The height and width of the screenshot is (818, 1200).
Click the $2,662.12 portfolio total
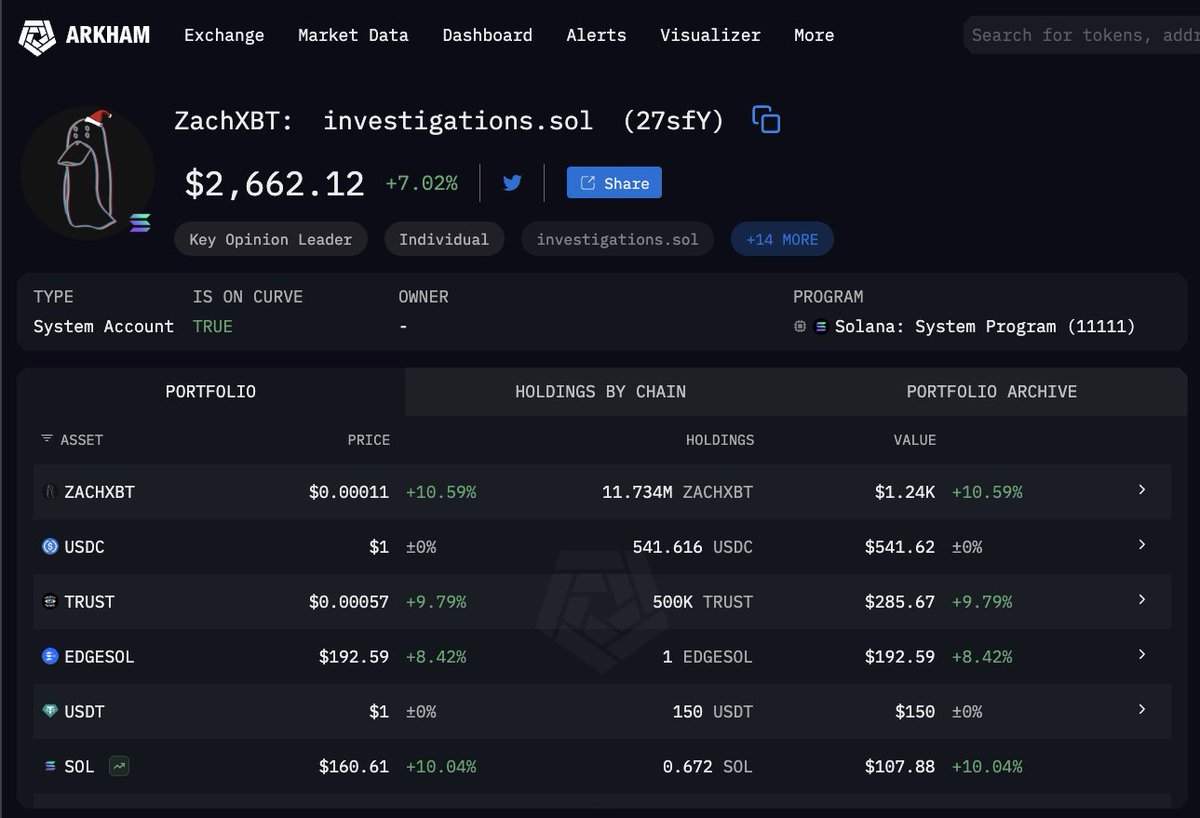tap(274, 184)
